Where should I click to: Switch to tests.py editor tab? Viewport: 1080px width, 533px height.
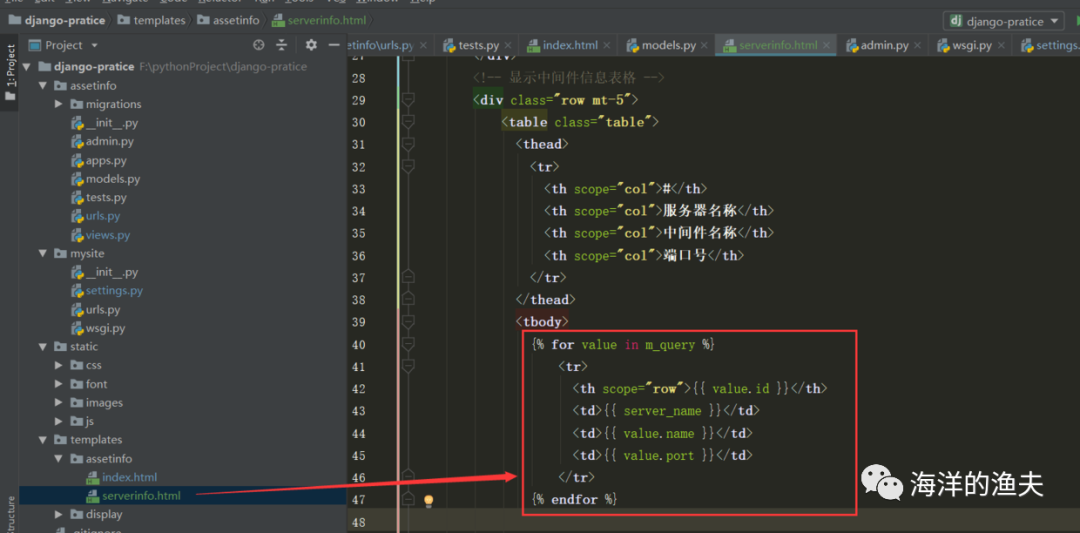[470, 45]
